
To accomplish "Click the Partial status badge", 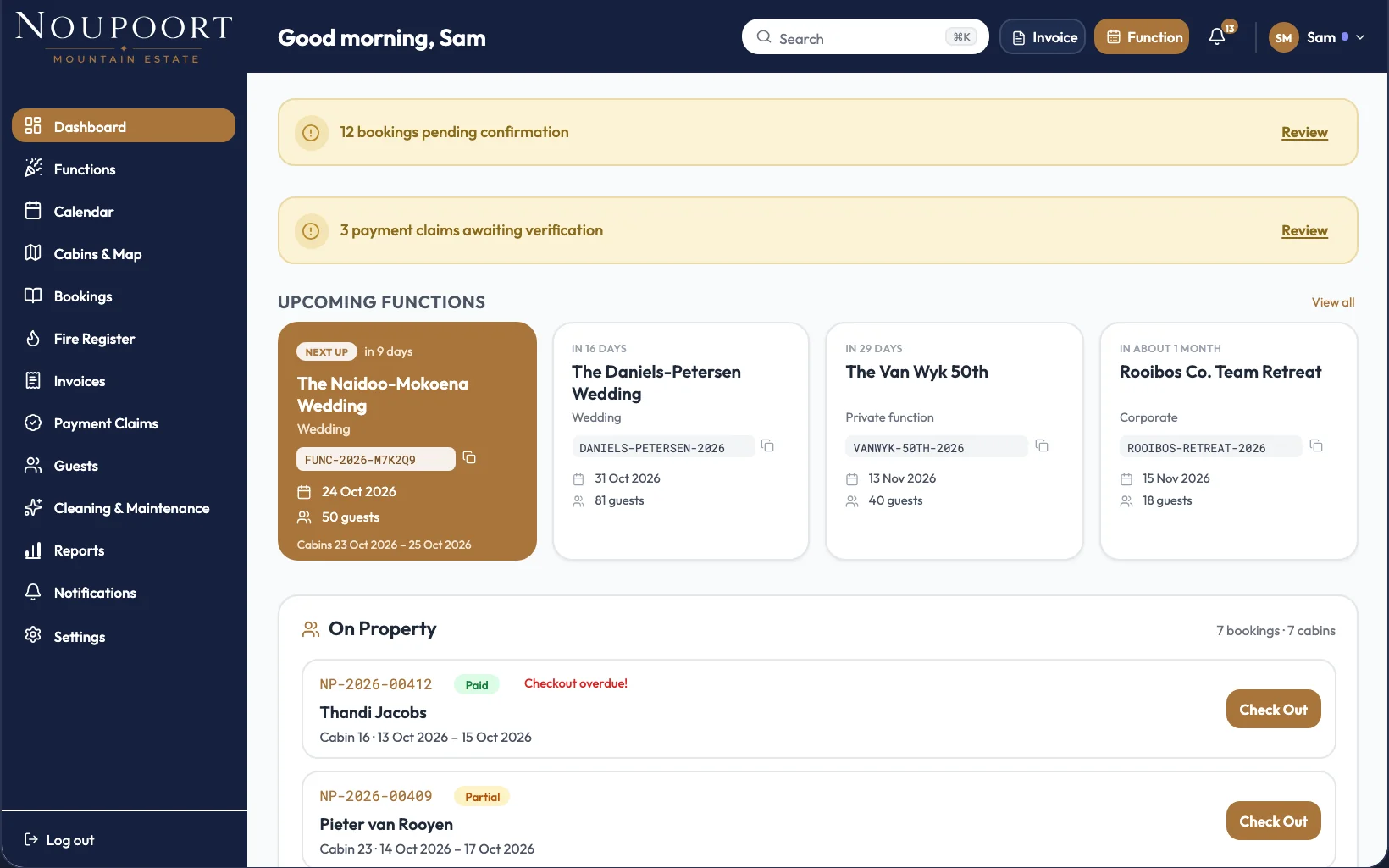I will pyautogui.click(x=482, y=796).
